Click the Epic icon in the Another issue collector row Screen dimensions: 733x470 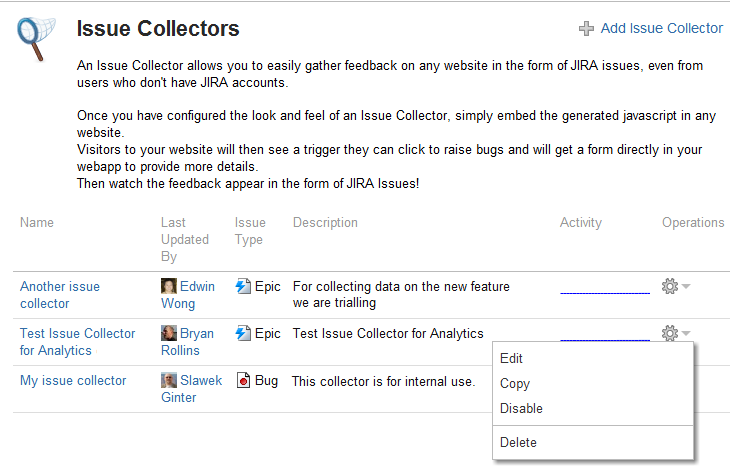click(x=243, y=286)
